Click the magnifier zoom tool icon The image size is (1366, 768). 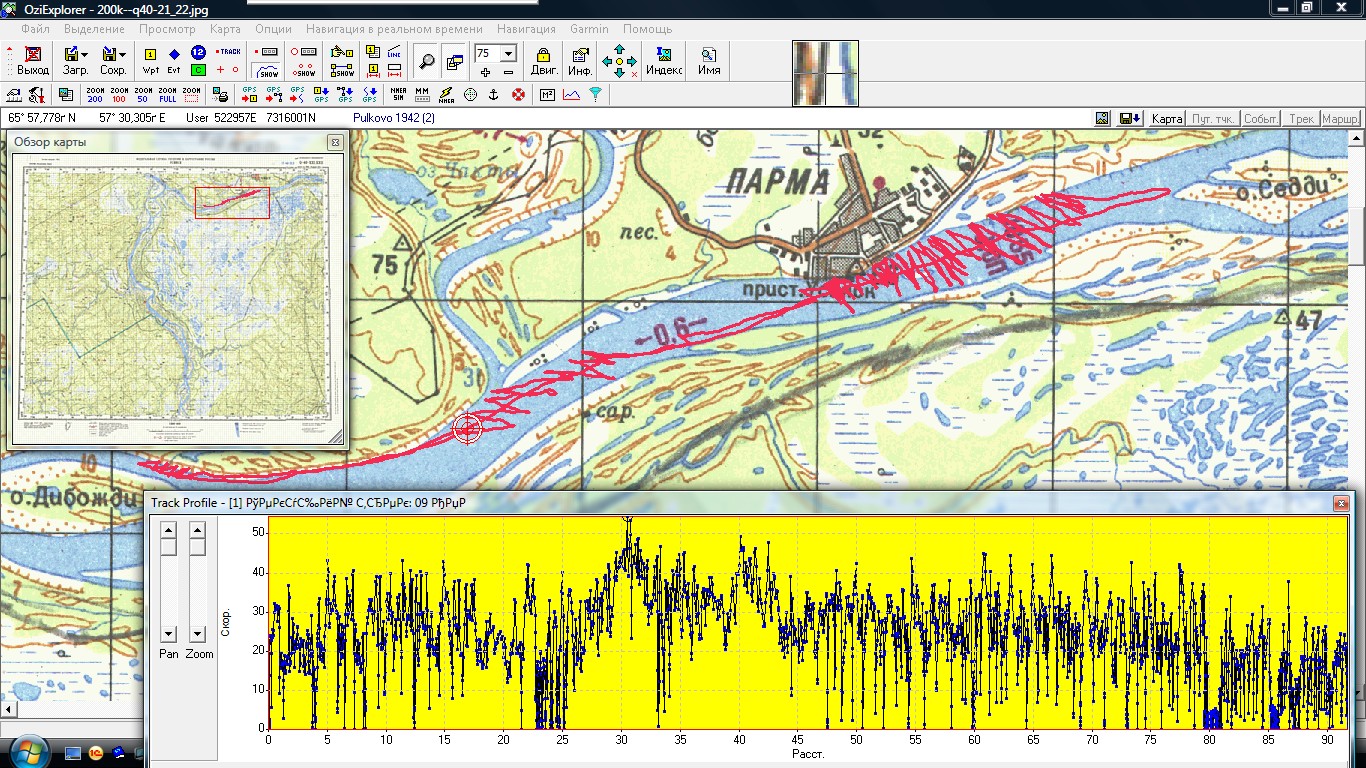pyautogui.click(x=427, y=62)
